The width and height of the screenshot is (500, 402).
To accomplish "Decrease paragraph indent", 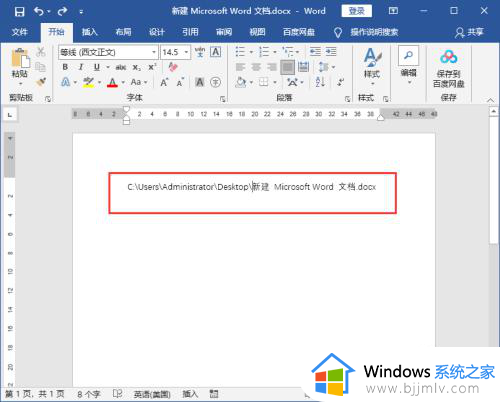I will [315, 52].
